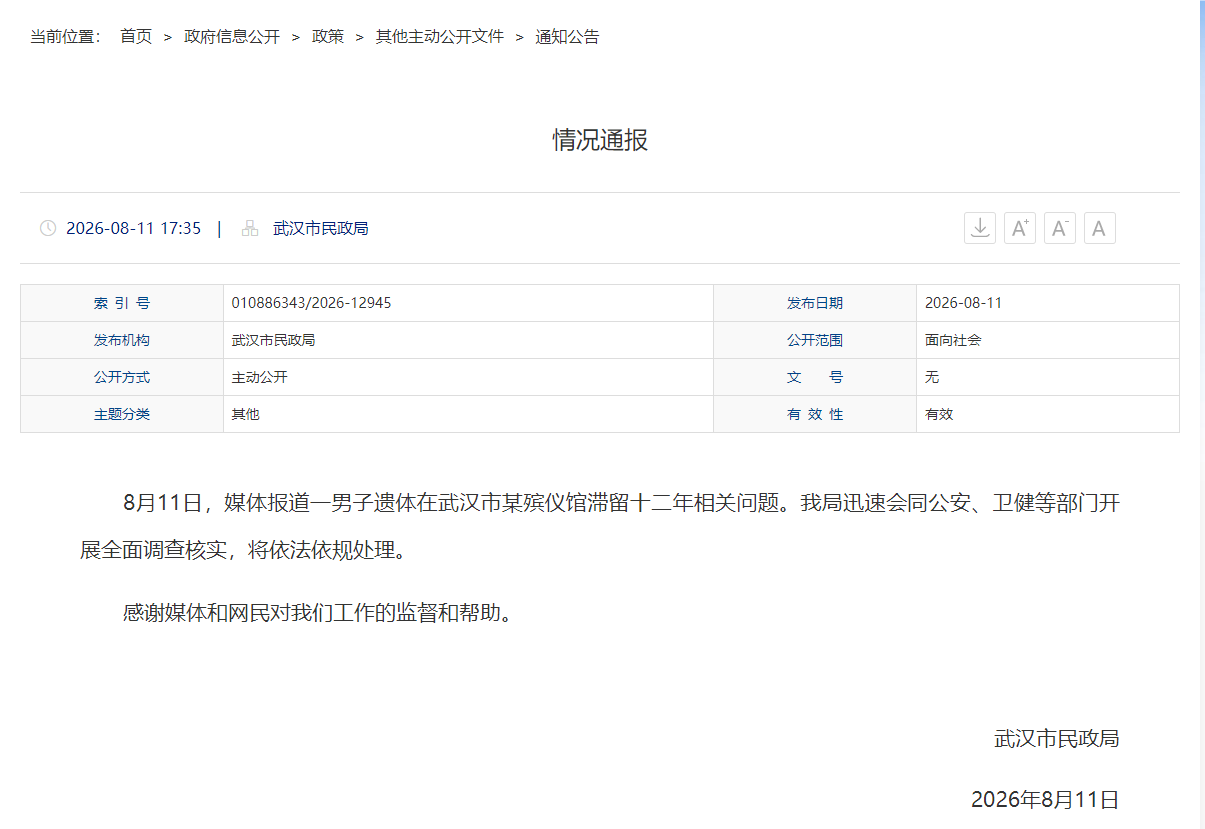
Task: Click the 2026-08-11 date cell in table
Action: [1048, 303]
